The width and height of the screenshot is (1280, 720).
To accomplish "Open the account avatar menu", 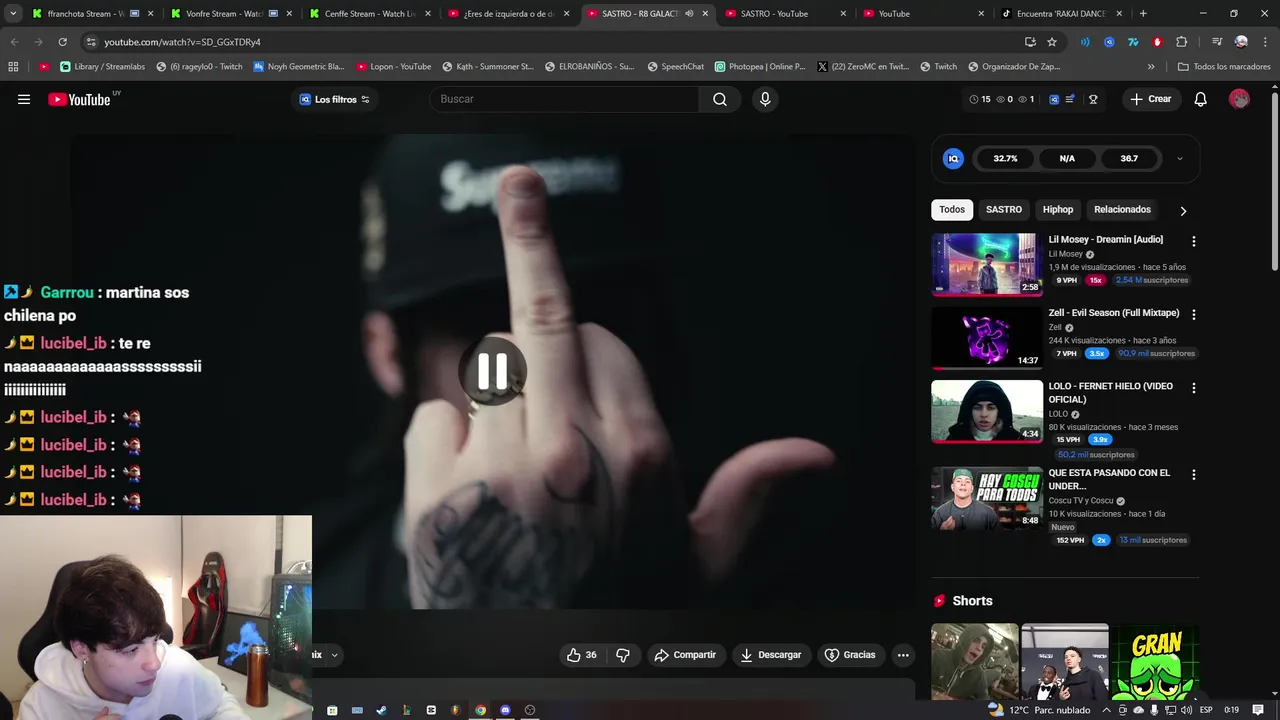I will coord(1239,99).
